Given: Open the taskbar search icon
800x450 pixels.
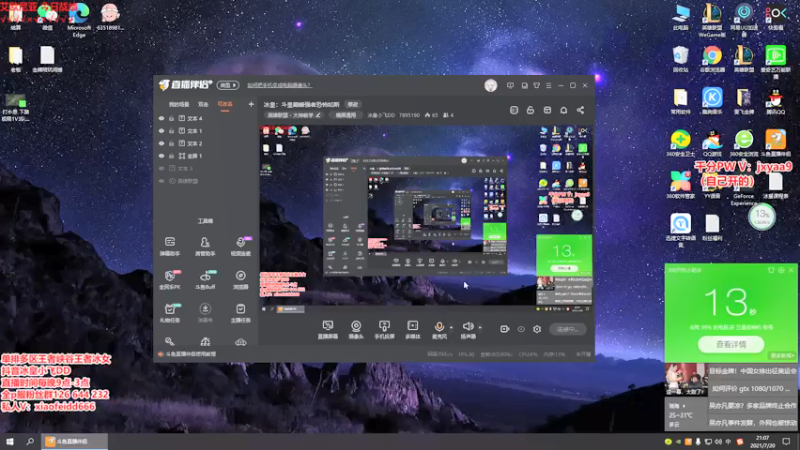Looking at the screenshot, I should pos(30,441).
